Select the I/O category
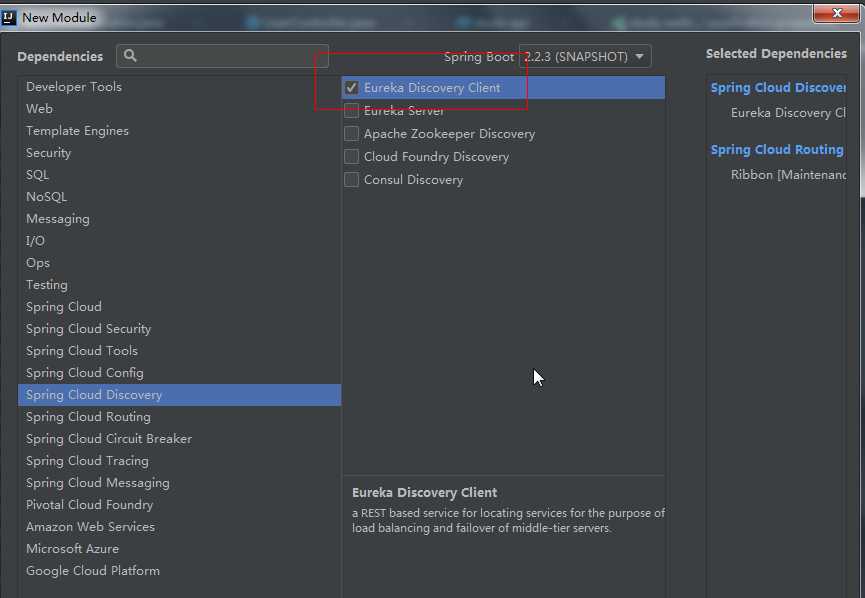865x598 pixels. pyautogui.click(x=179, y=241)
